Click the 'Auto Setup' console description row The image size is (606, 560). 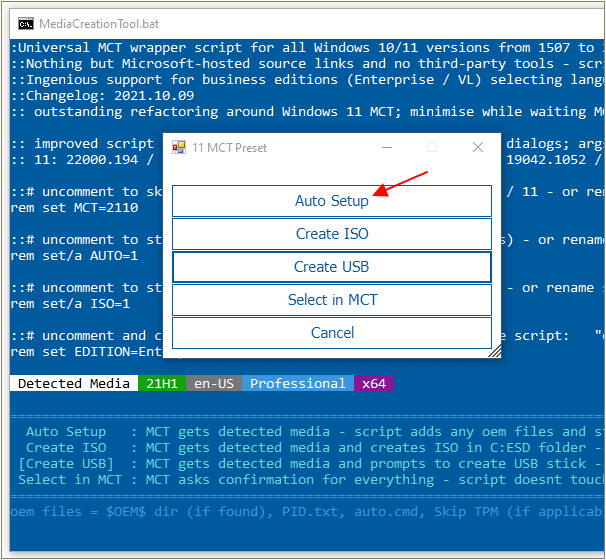(x=311, y=431)
